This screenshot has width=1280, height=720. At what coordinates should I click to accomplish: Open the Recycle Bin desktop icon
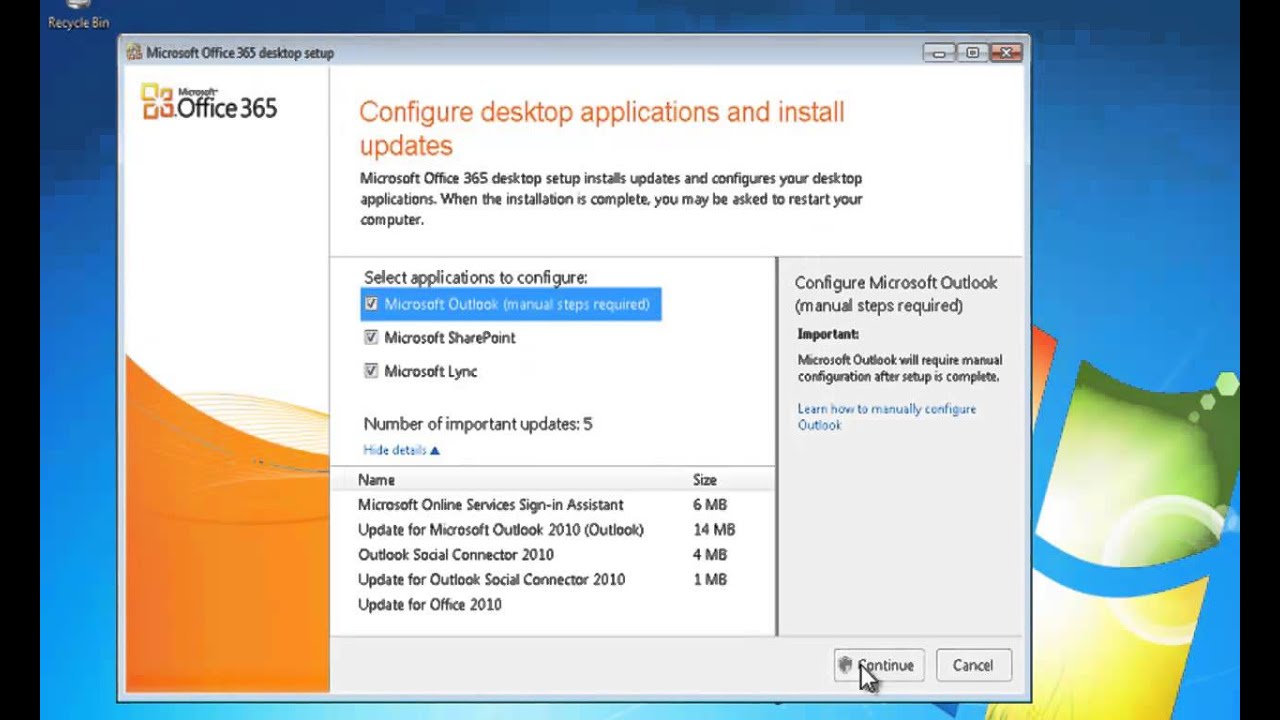point(78,15)
